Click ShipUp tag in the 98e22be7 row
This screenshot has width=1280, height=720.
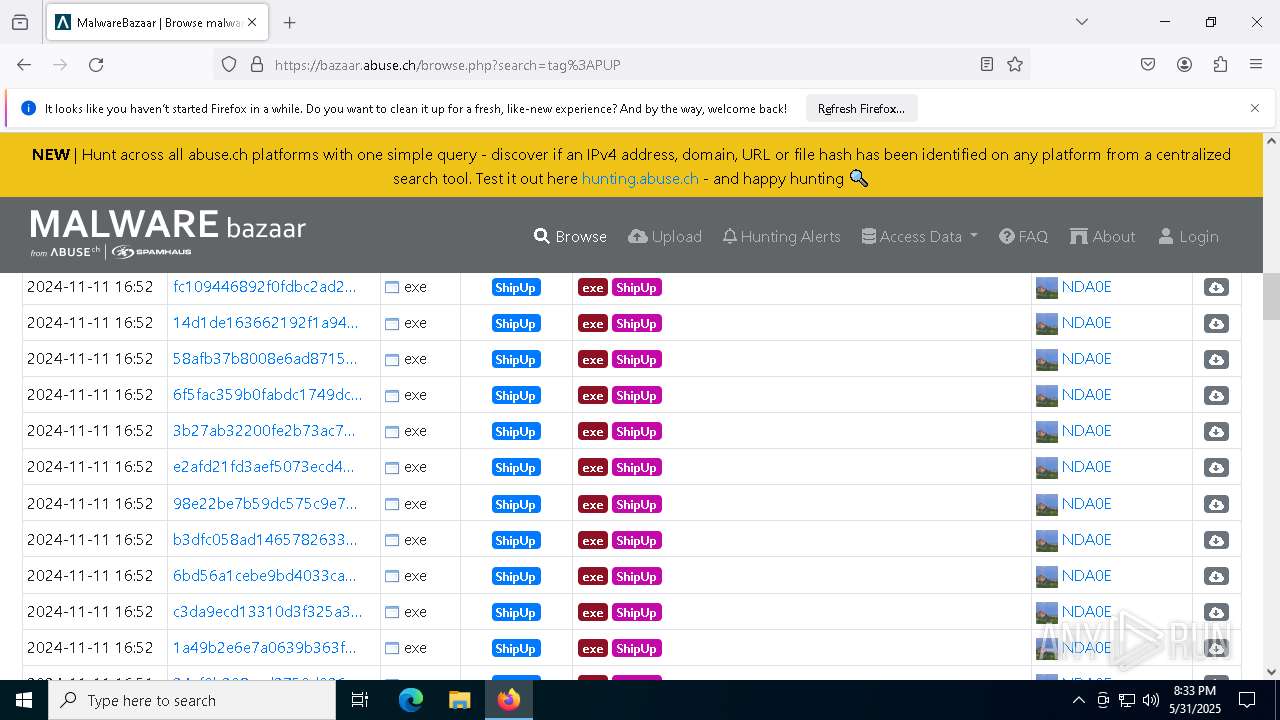(x=636, y=504)
